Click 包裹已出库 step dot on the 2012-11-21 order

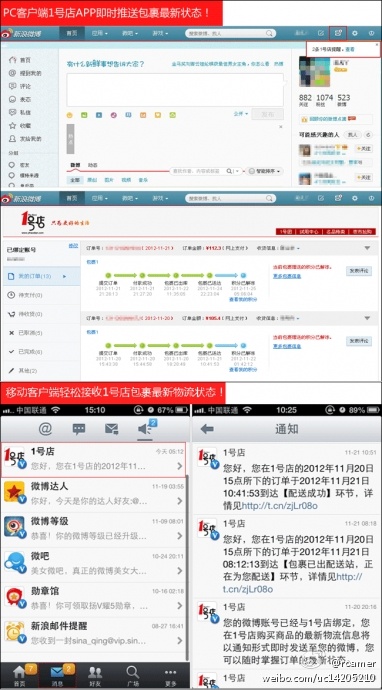coord(176,275)
